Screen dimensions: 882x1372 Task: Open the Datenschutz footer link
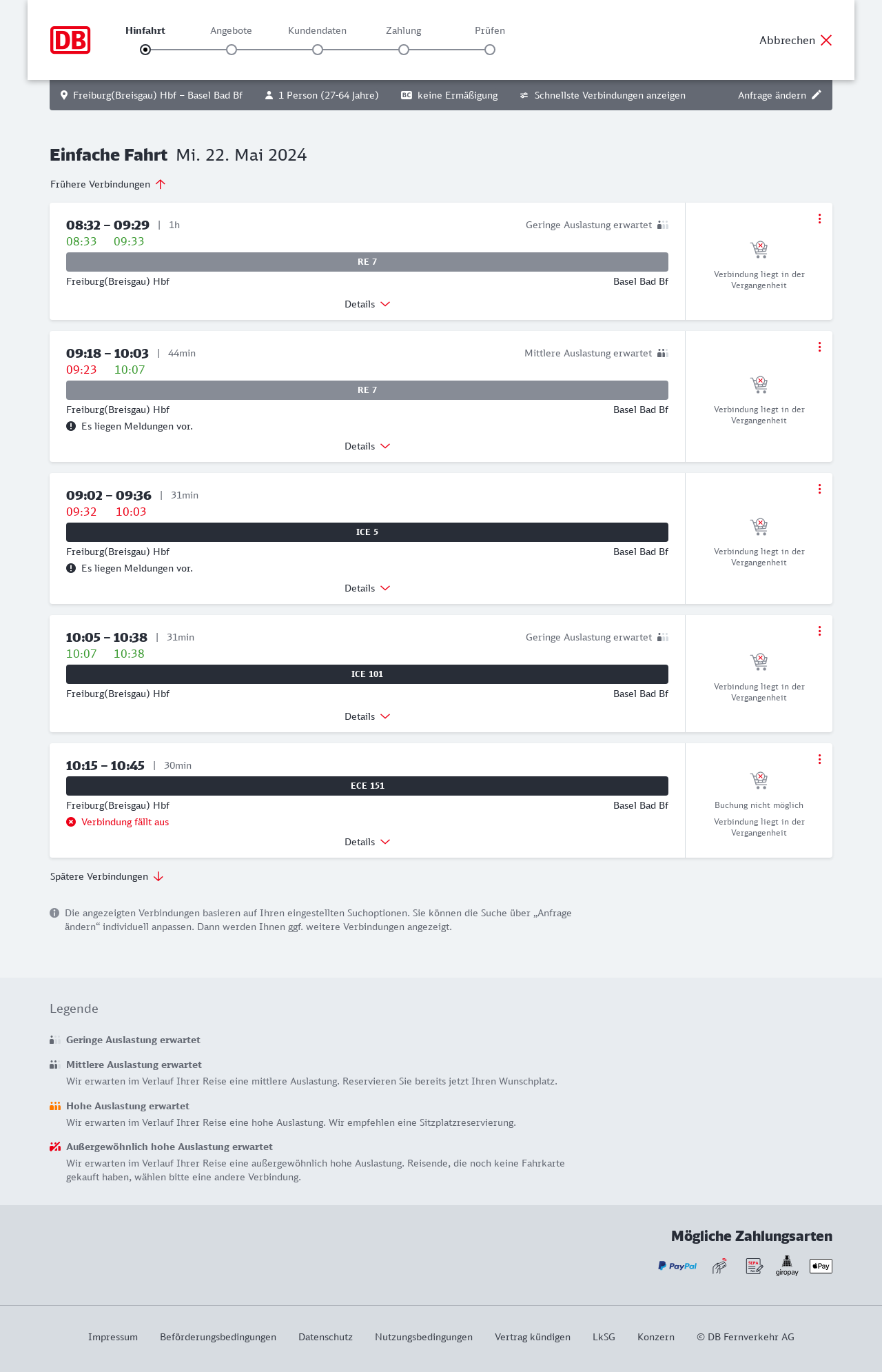325,1337
